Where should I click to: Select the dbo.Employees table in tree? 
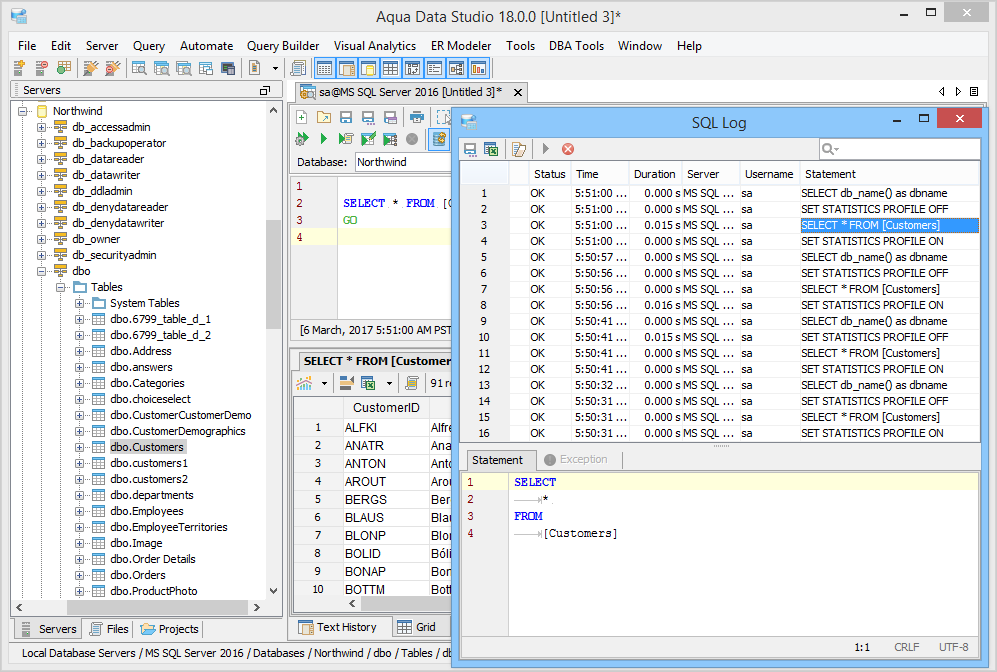[146, 511]
